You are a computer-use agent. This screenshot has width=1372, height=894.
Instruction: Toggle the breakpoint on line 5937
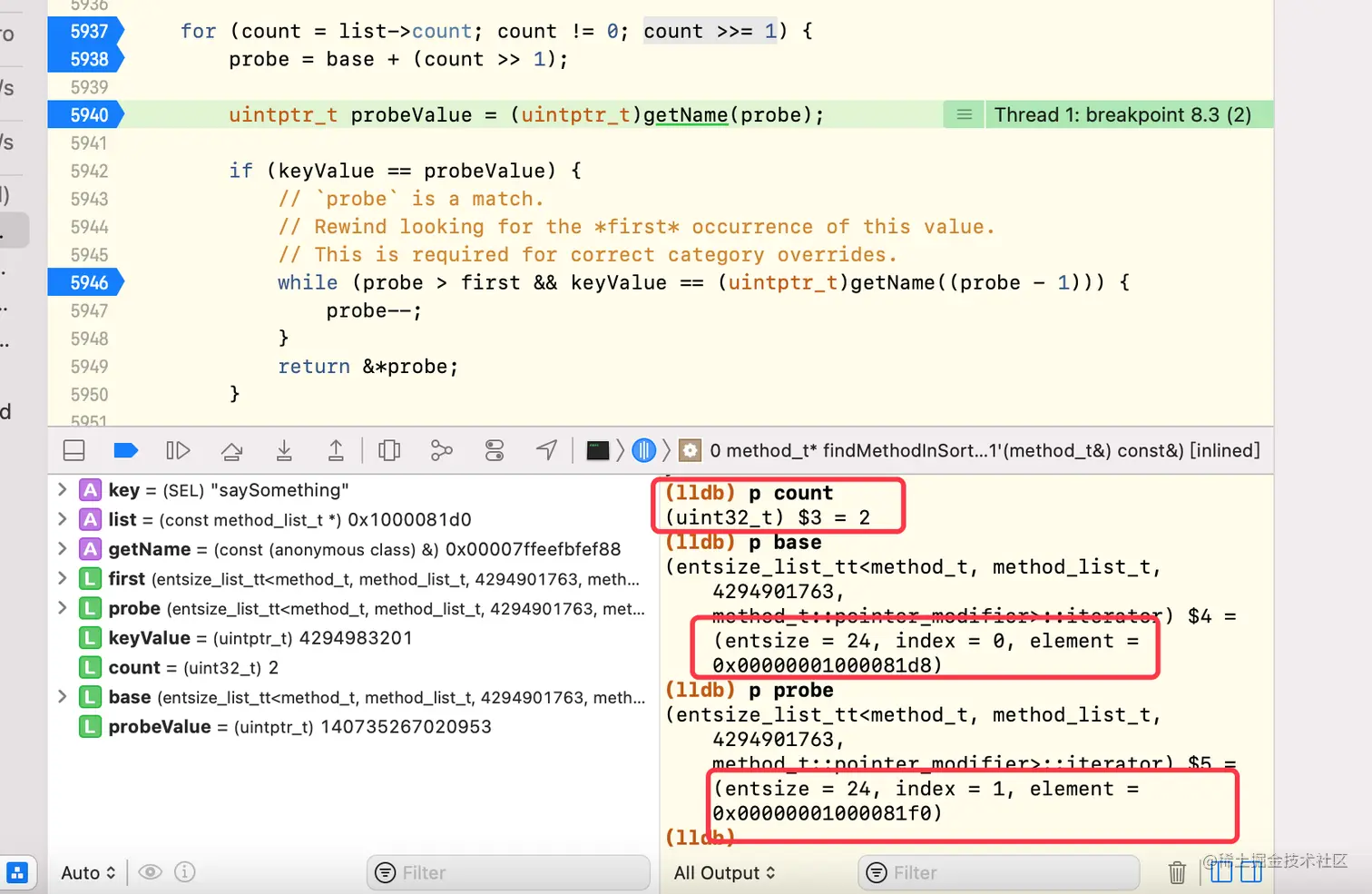88,32
